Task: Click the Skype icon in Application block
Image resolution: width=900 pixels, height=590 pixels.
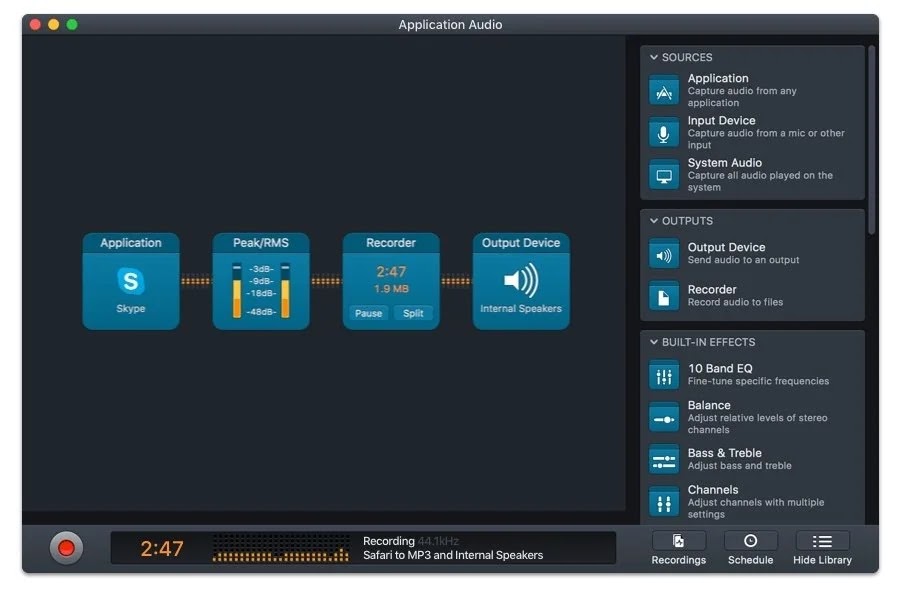Action: [130, 281]
